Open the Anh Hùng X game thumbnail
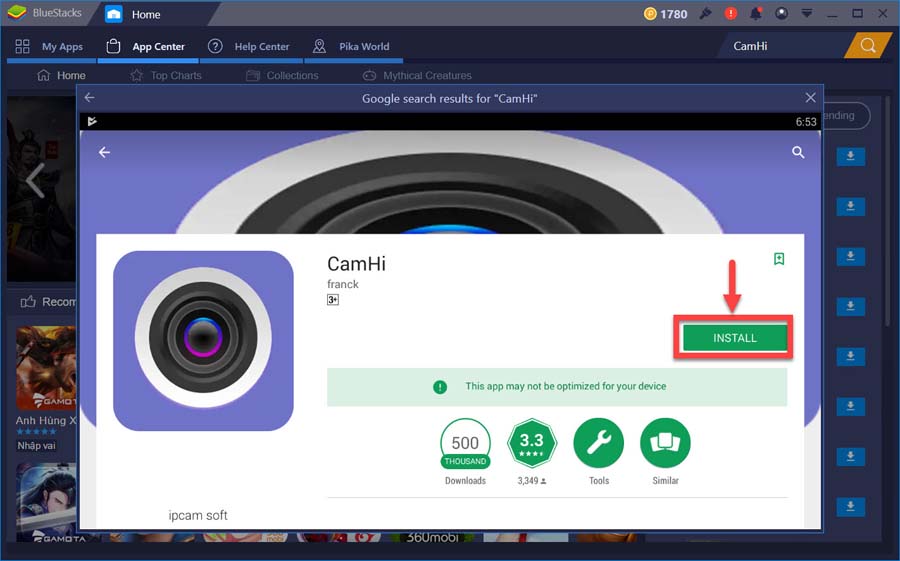This screenshot has width=900, height=561. pyautogui.click(x=46, y=367)
